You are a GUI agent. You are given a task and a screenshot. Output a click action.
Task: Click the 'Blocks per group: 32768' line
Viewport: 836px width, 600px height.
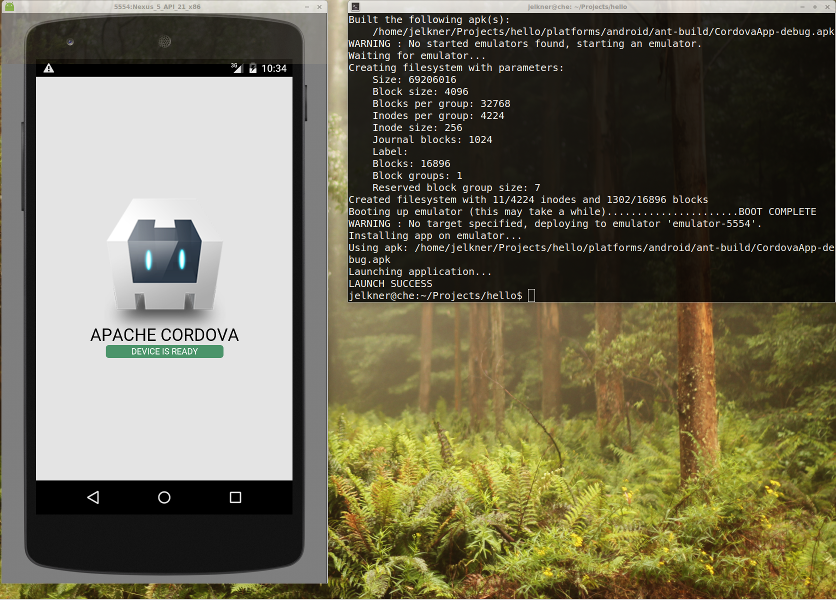441,103
